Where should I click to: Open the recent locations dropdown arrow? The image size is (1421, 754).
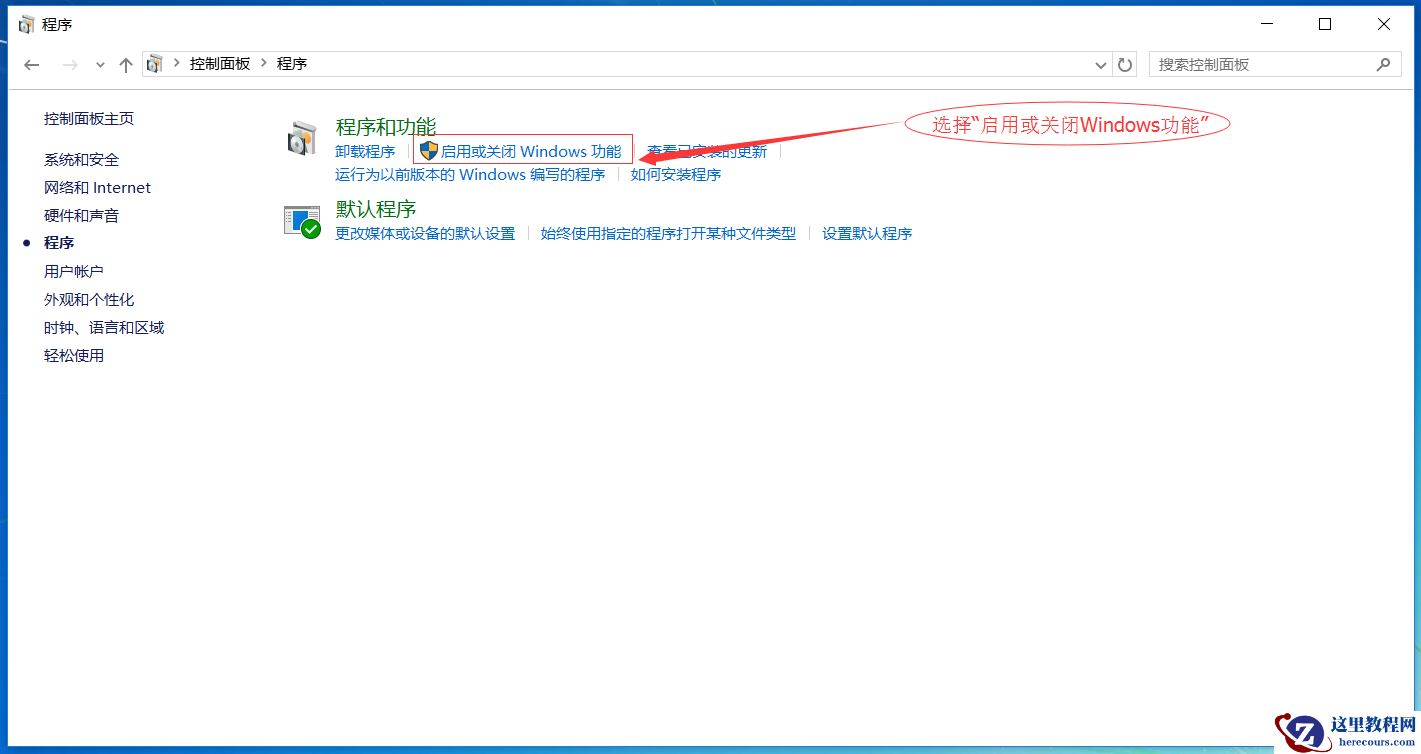click(x=100, y=65)
